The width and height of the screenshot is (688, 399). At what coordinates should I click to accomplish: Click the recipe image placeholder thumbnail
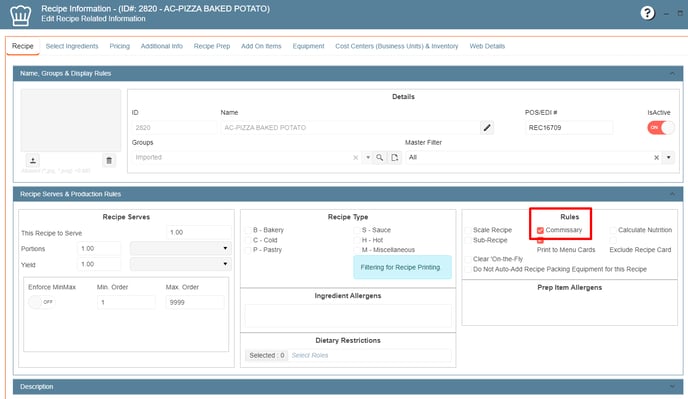click(71, 120)
